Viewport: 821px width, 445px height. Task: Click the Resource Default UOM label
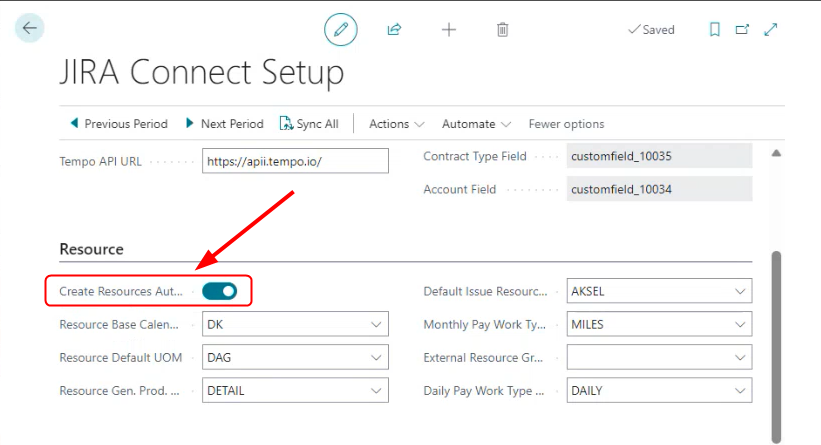tap(121, 358)
